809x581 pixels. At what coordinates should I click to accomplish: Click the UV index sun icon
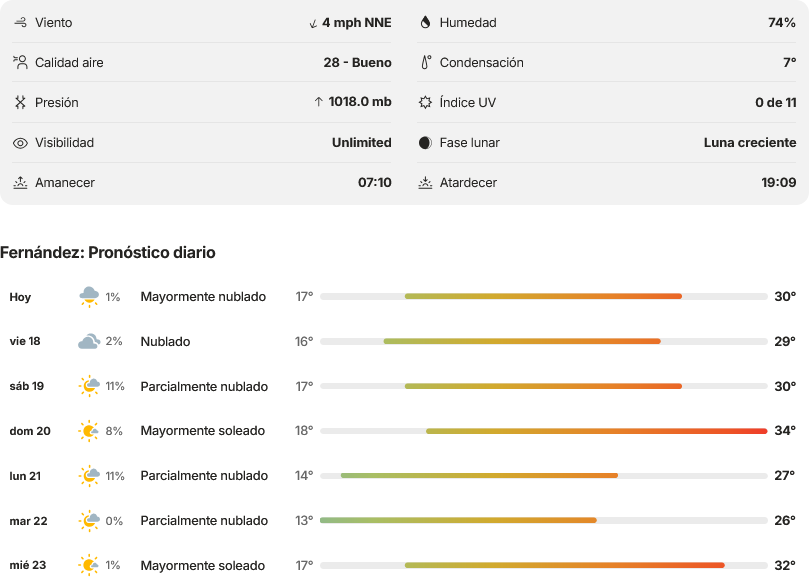point(425,102)
